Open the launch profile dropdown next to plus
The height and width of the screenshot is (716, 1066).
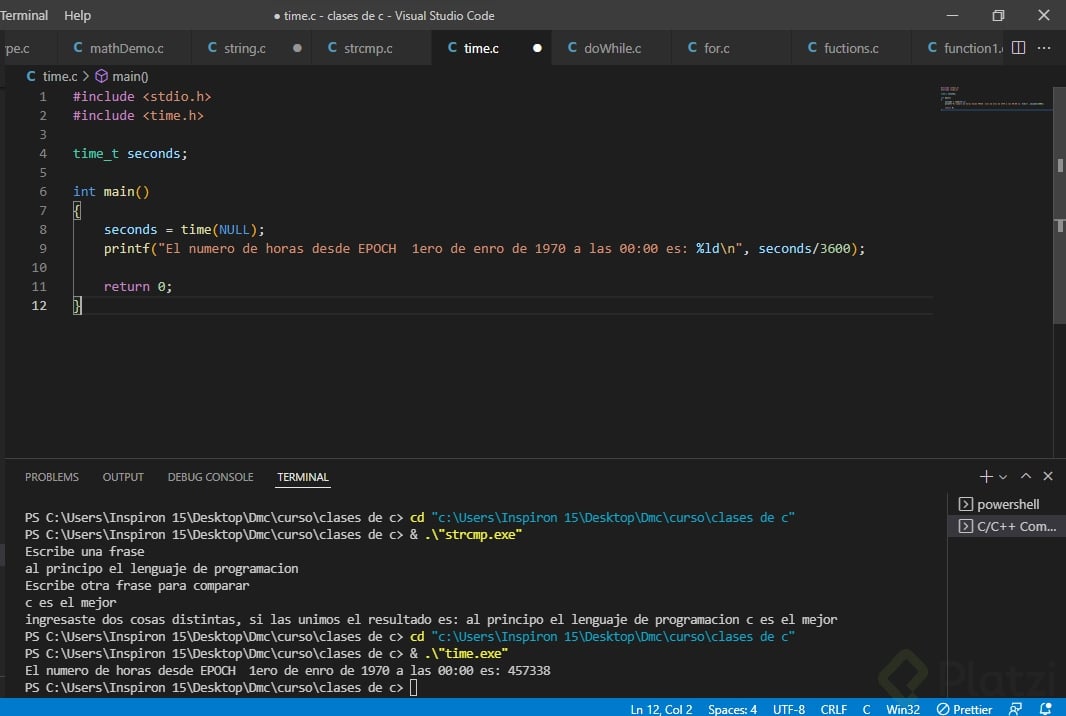click(1003, 477)
